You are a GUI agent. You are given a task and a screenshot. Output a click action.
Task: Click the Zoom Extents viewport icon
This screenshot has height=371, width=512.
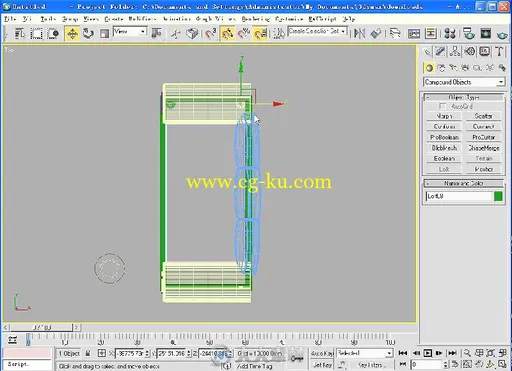click(490, 353)
